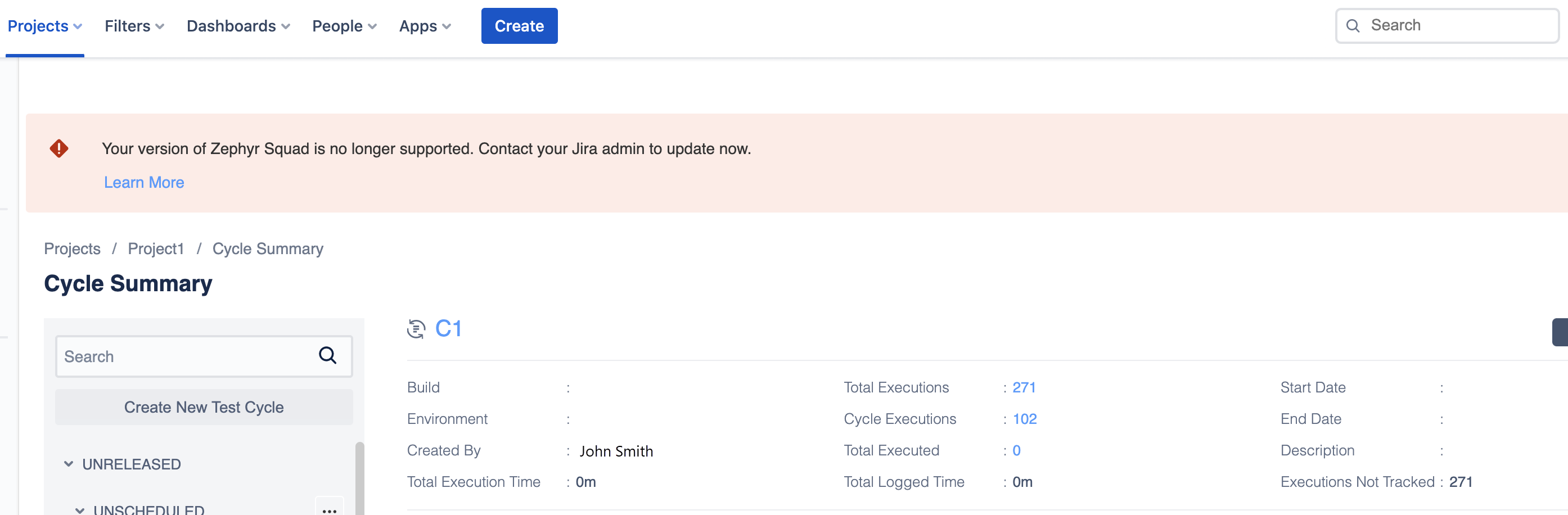The width and height of the screenshot is (1568, 515).
Task: Click the top search magnifier icon
Action: (x=1353, y=25)
